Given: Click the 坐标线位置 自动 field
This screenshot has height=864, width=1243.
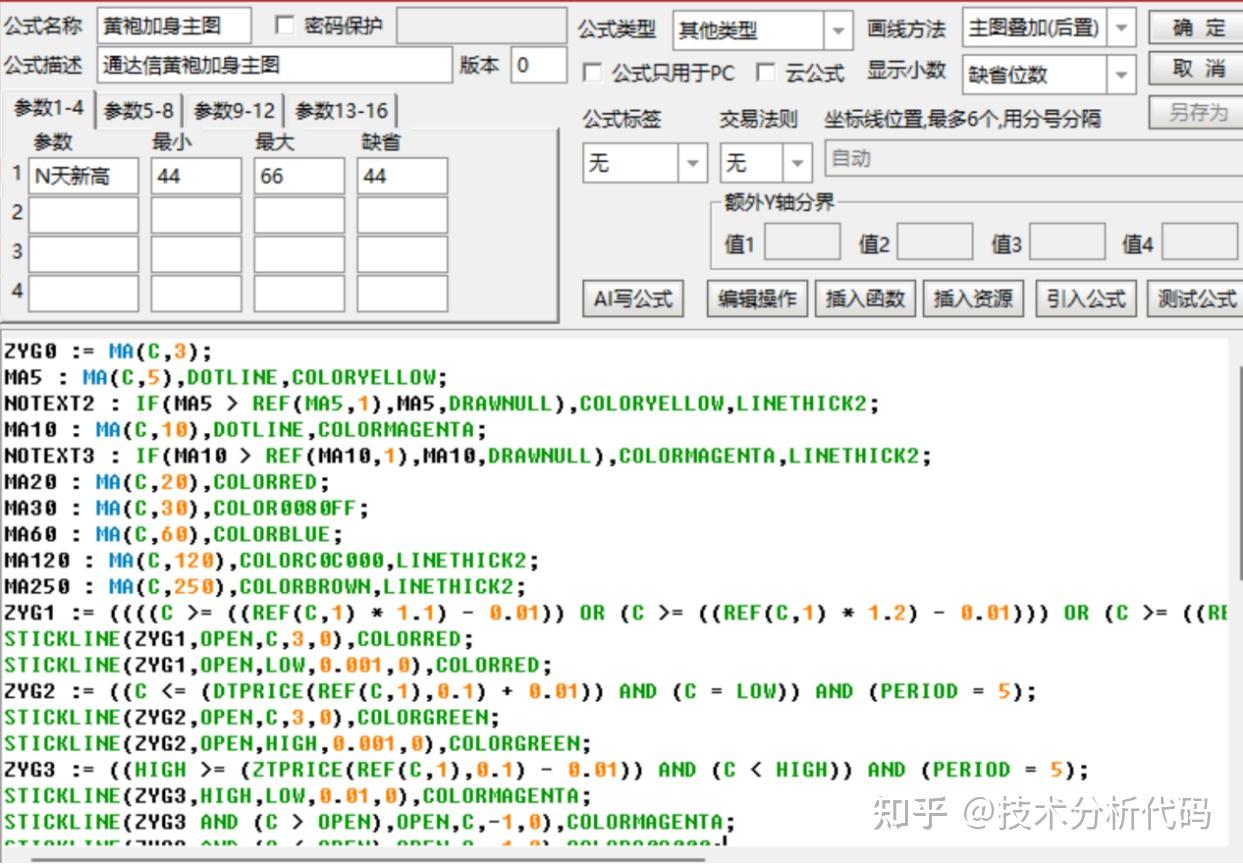Looking at the screenshot, I should [1033, 158].
